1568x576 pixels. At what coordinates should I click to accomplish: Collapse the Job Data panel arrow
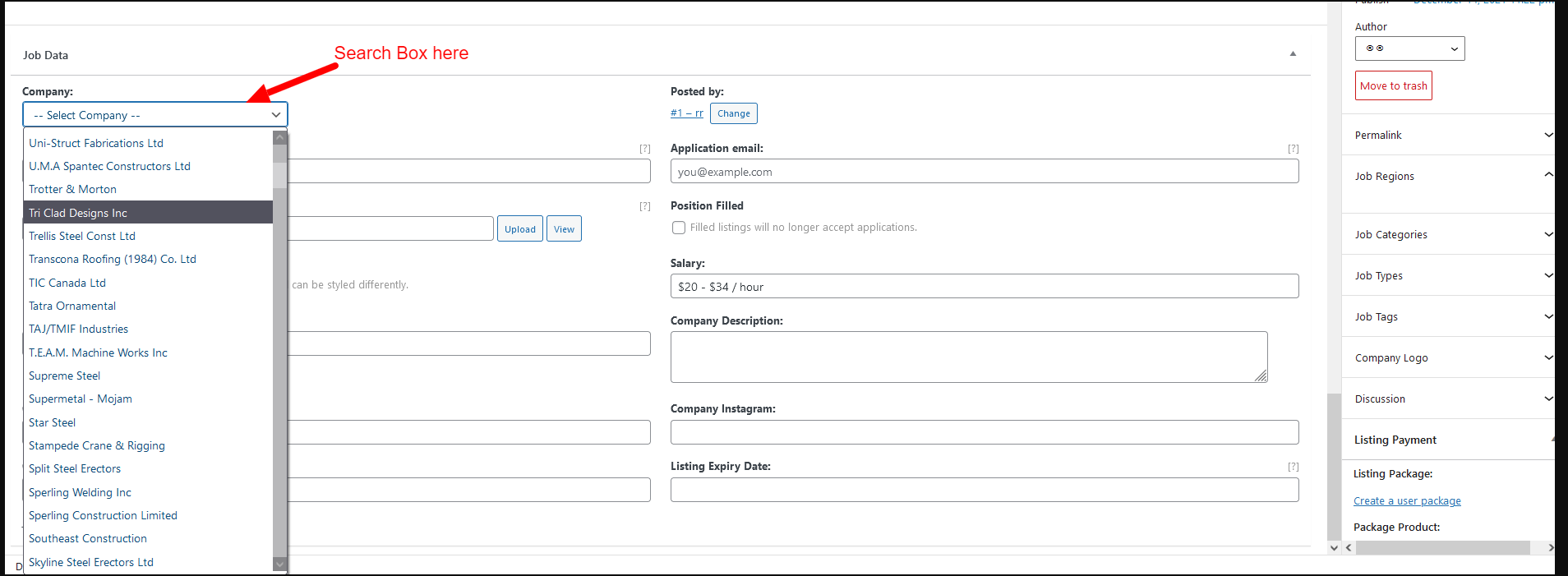coord(1293,54)
